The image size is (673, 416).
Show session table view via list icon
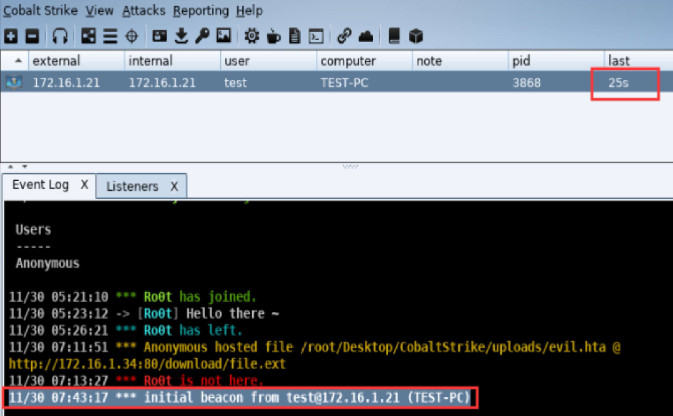[x=110, y=36]
